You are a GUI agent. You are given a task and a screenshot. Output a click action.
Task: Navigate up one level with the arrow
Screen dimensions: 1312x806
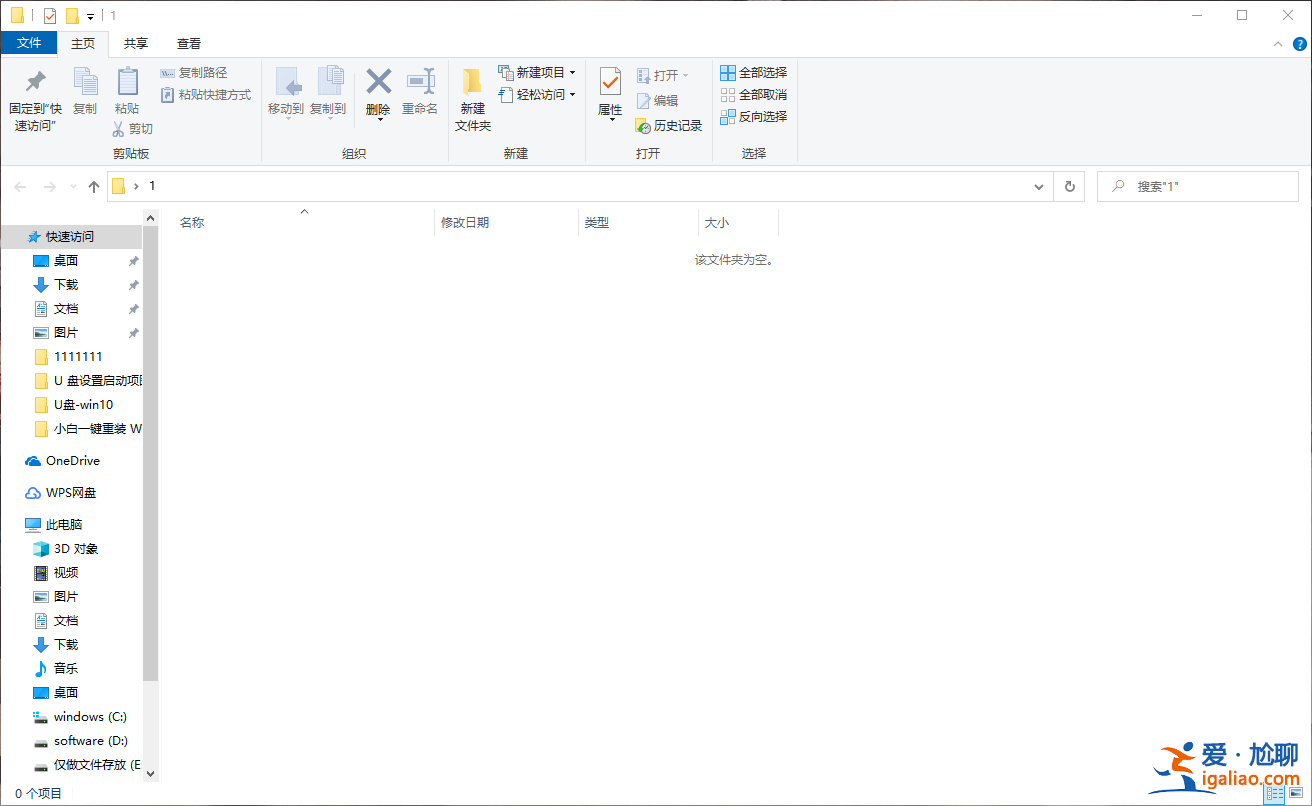coord(93,186)
